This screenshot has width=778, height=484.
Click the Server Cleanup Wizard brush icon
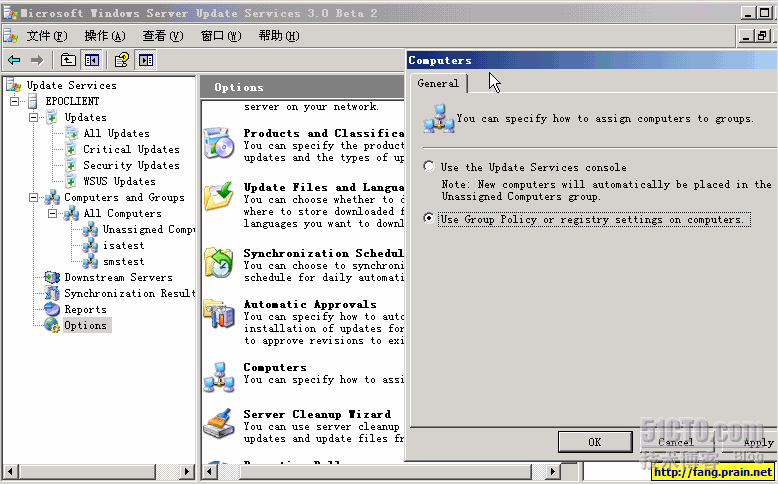coord(218,423)
